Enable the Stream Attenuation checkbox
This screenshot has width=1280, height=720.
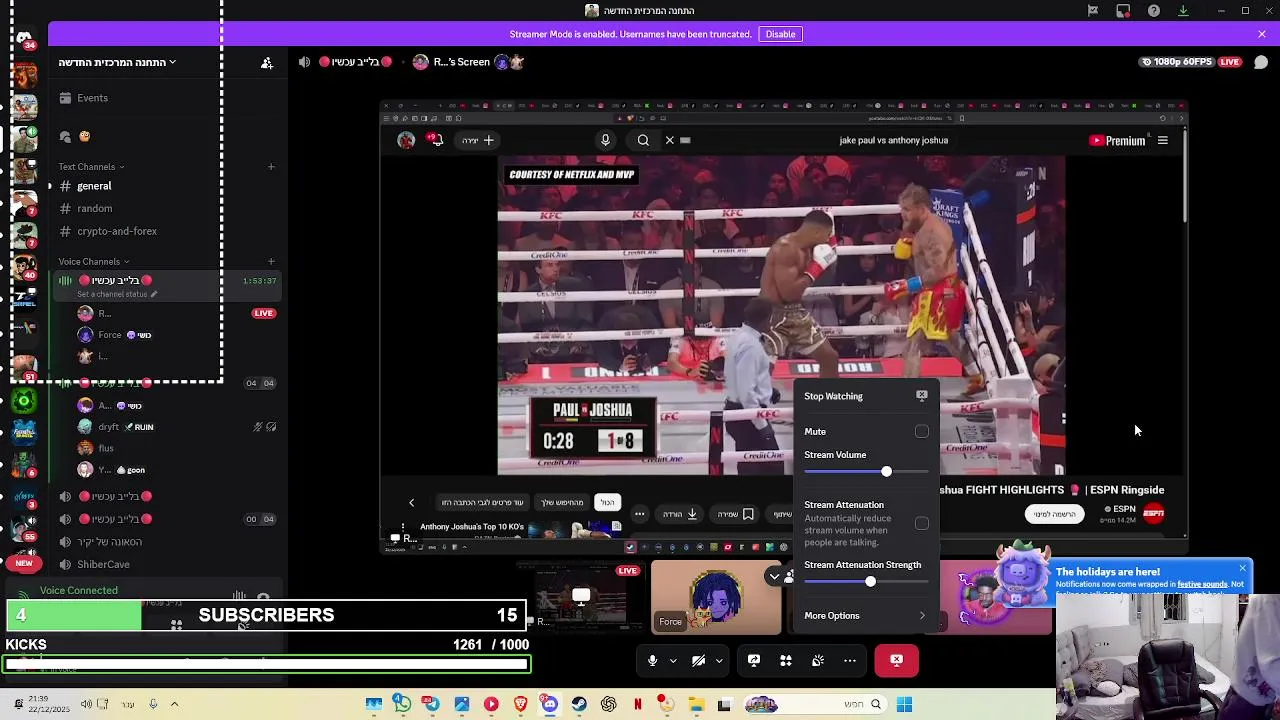922,523
